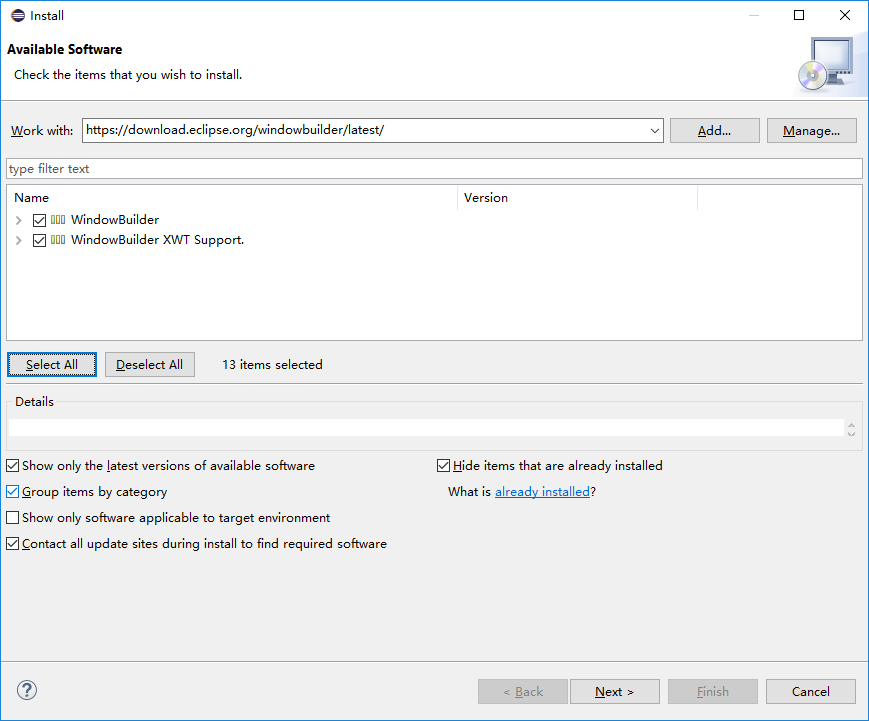Close the Install window
The width and height of the screenshot is (869, 721).
(845, 15)
